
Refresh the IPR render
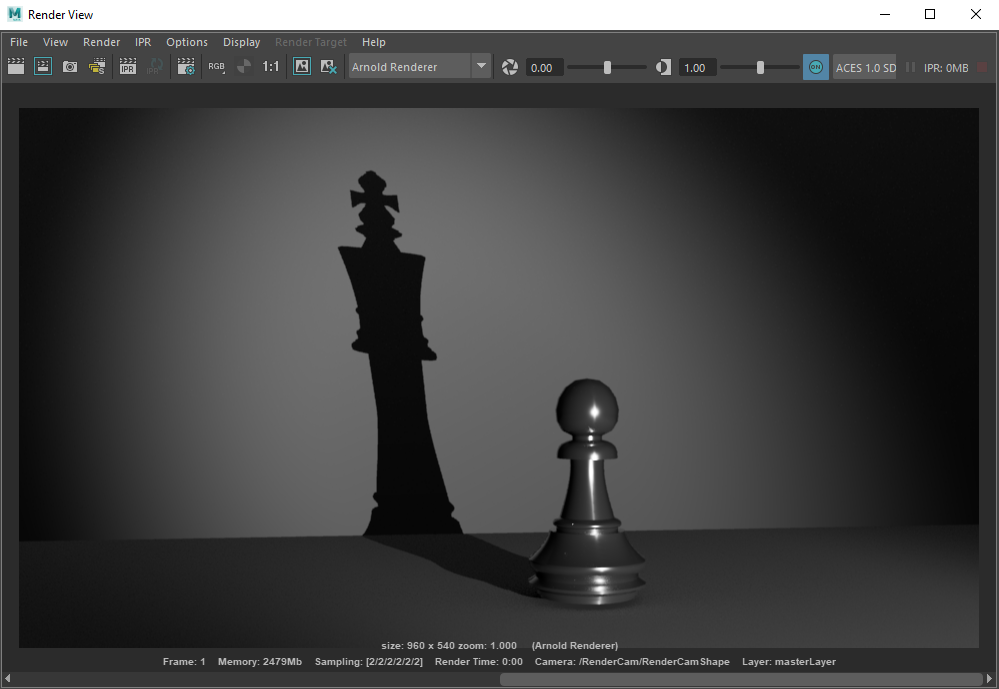pos(155,67)
